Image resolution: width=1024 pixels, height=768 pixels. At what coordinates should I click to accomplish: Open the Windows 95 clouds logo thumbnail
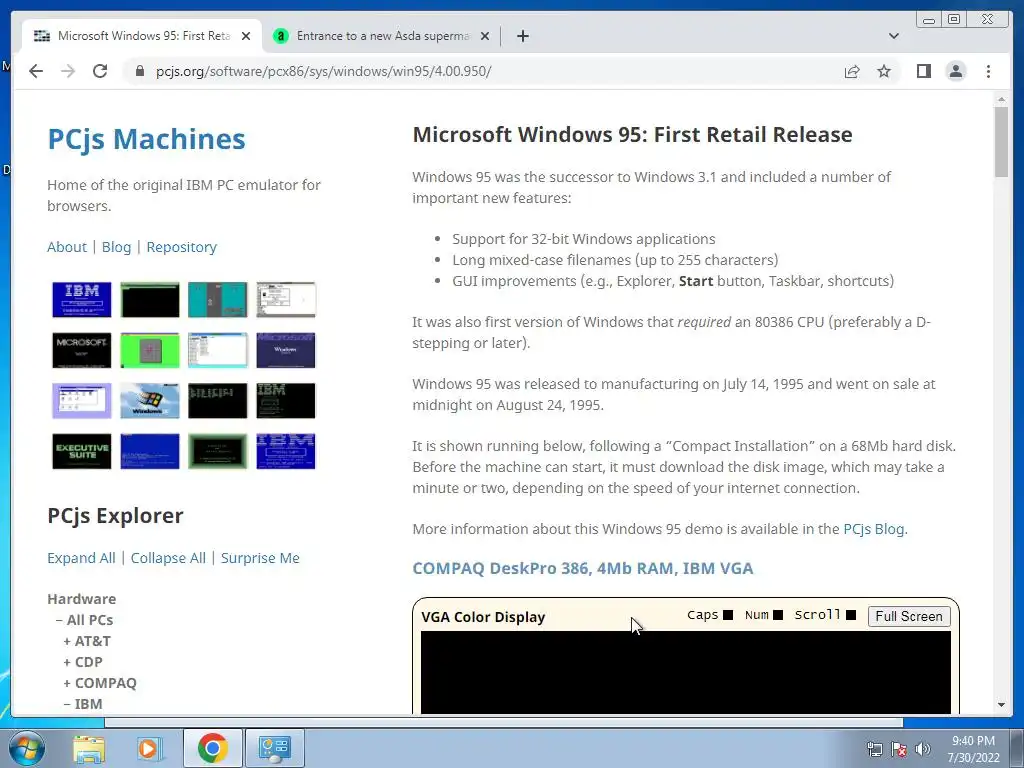150,400
